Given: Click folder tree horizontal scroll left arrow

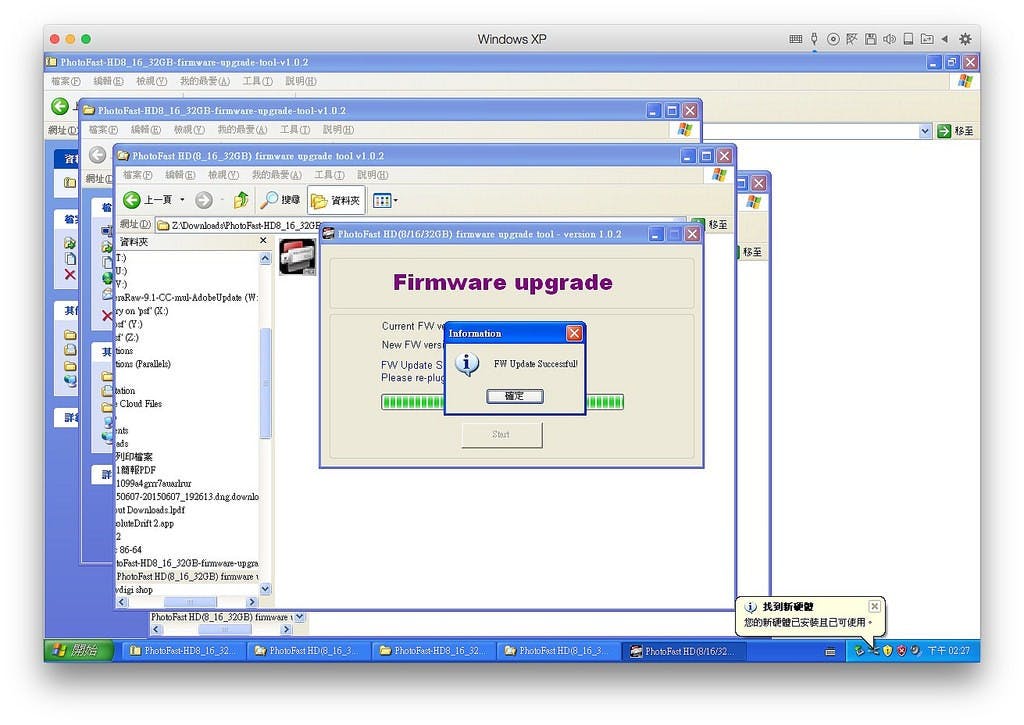Looking at the screenshot, I should [x=122, y=602].
